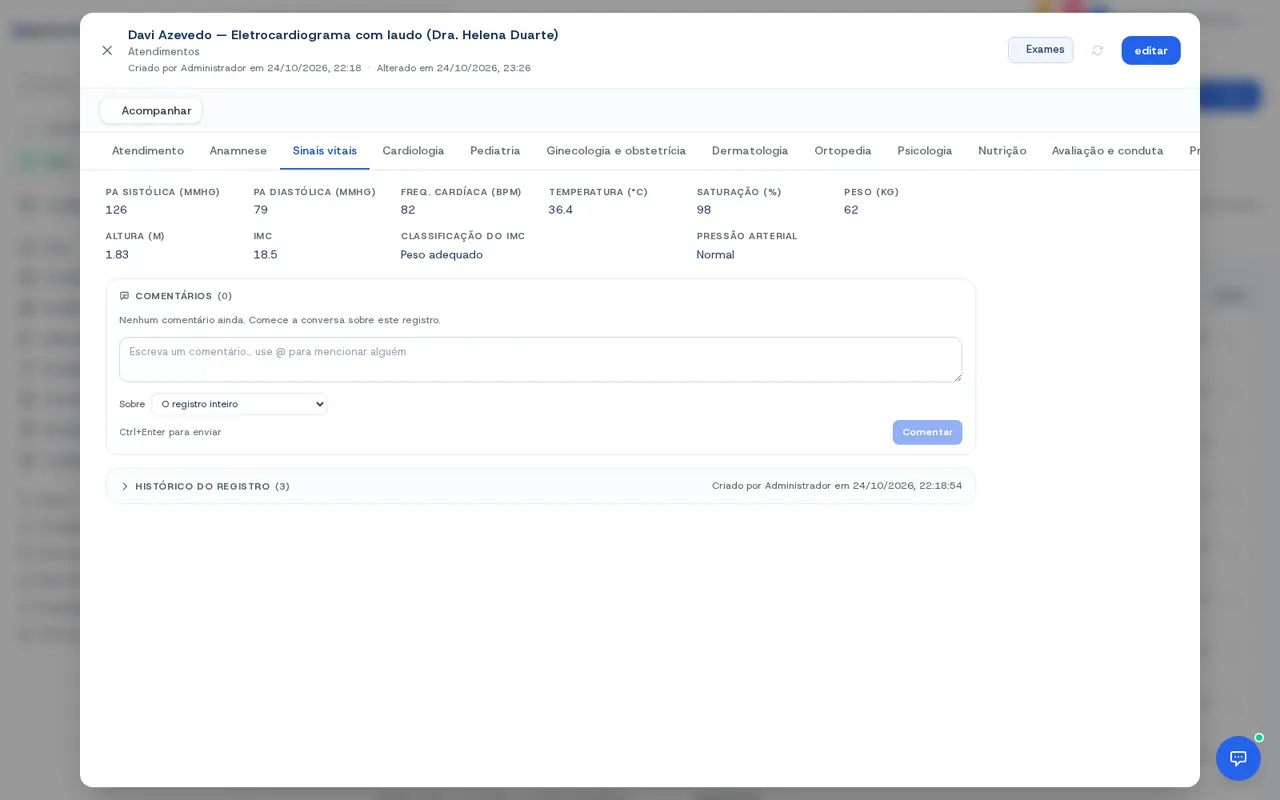Screen dimensions: 1280x800
Task: Select the Sinais vitais tab
Action: [x=325, y=151]
